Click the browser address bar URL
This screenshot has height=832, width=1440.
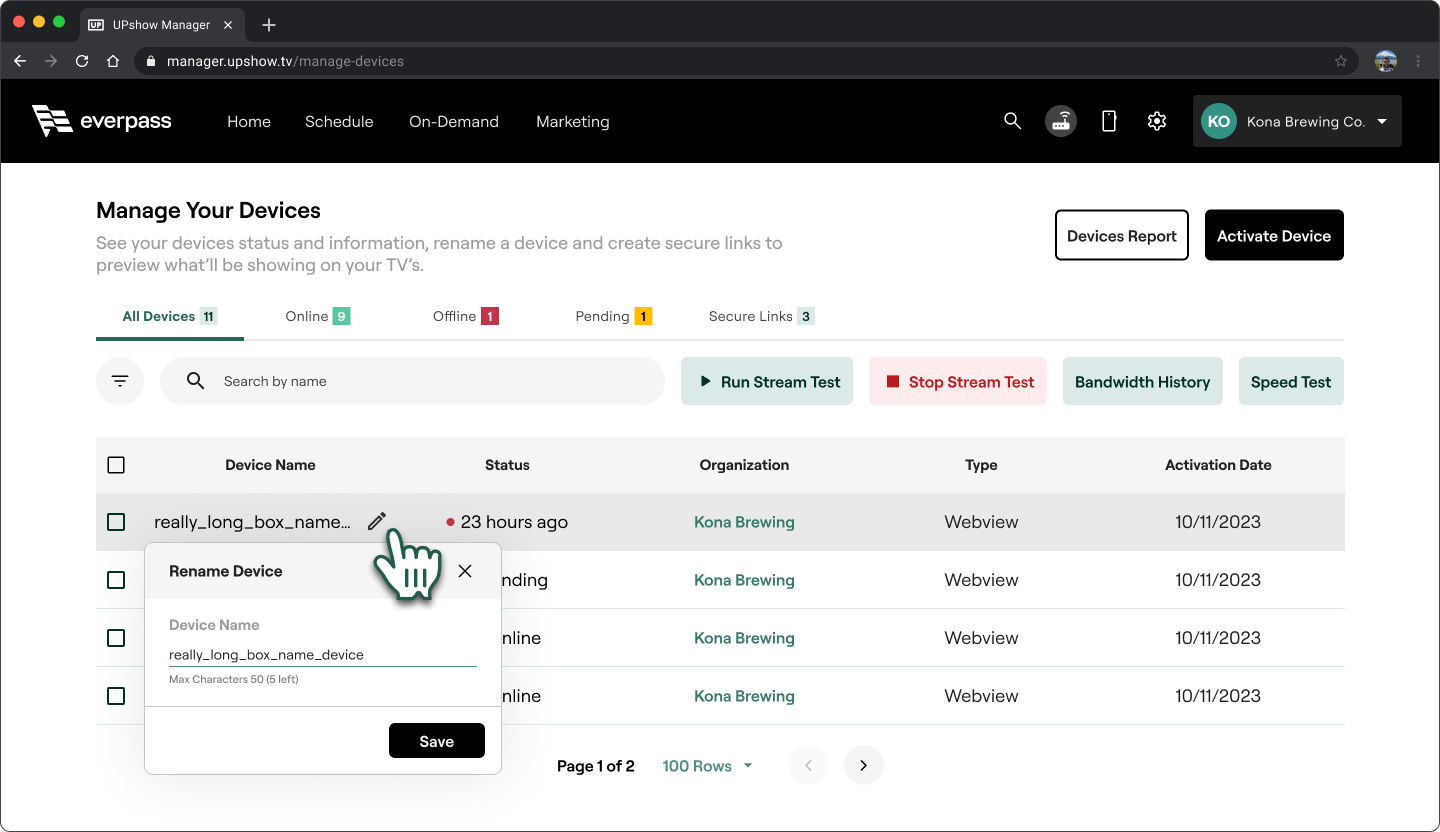point(285,61)
